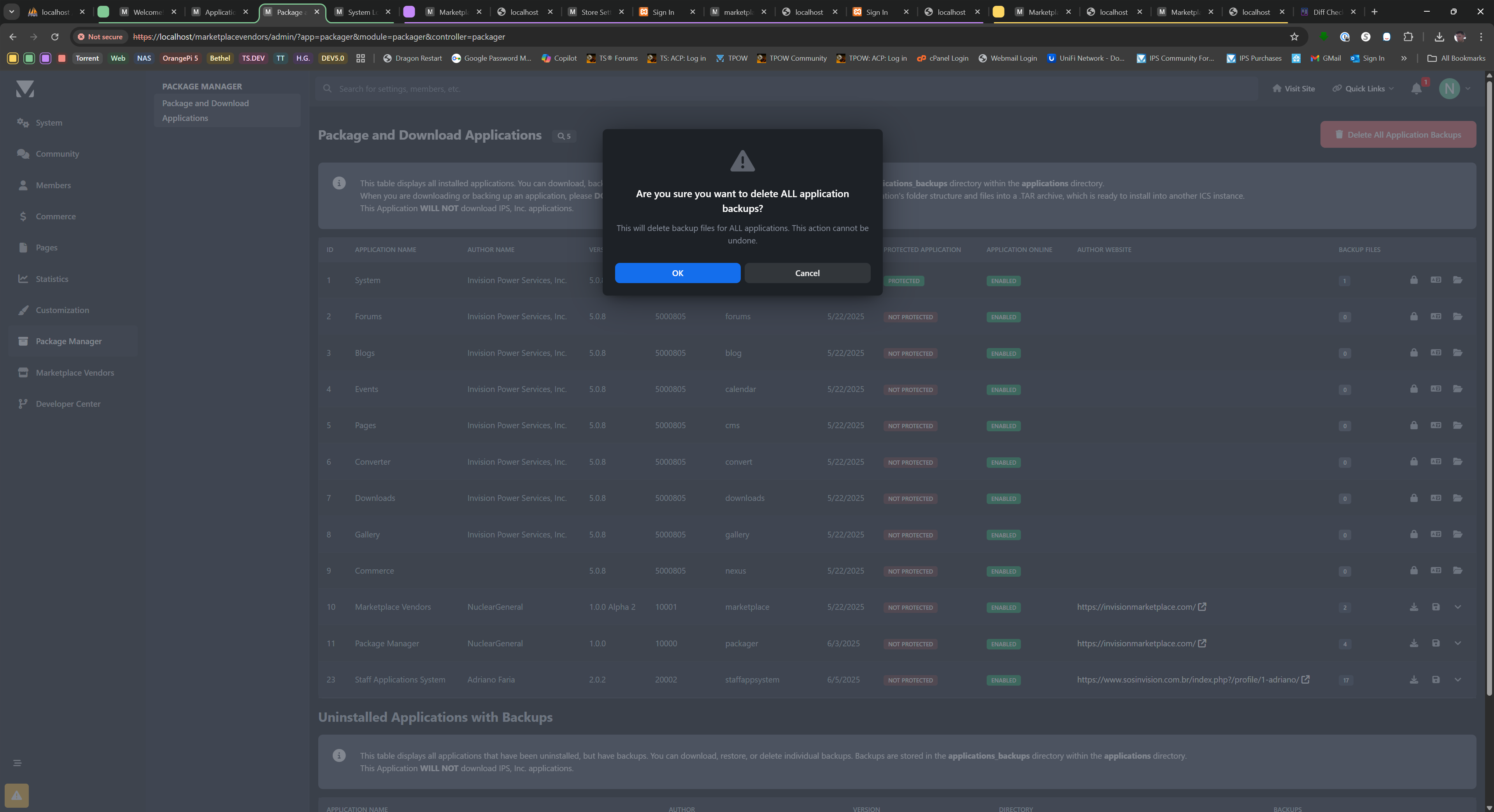Open the sosinvision.com.br author profile link
Viewport: 1494px width, 812px height.
(1193, 679)
